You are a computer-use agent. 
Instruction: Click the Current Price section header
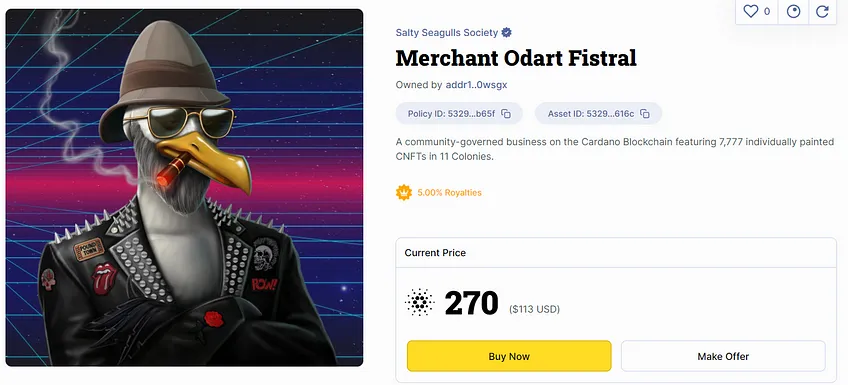435,253
